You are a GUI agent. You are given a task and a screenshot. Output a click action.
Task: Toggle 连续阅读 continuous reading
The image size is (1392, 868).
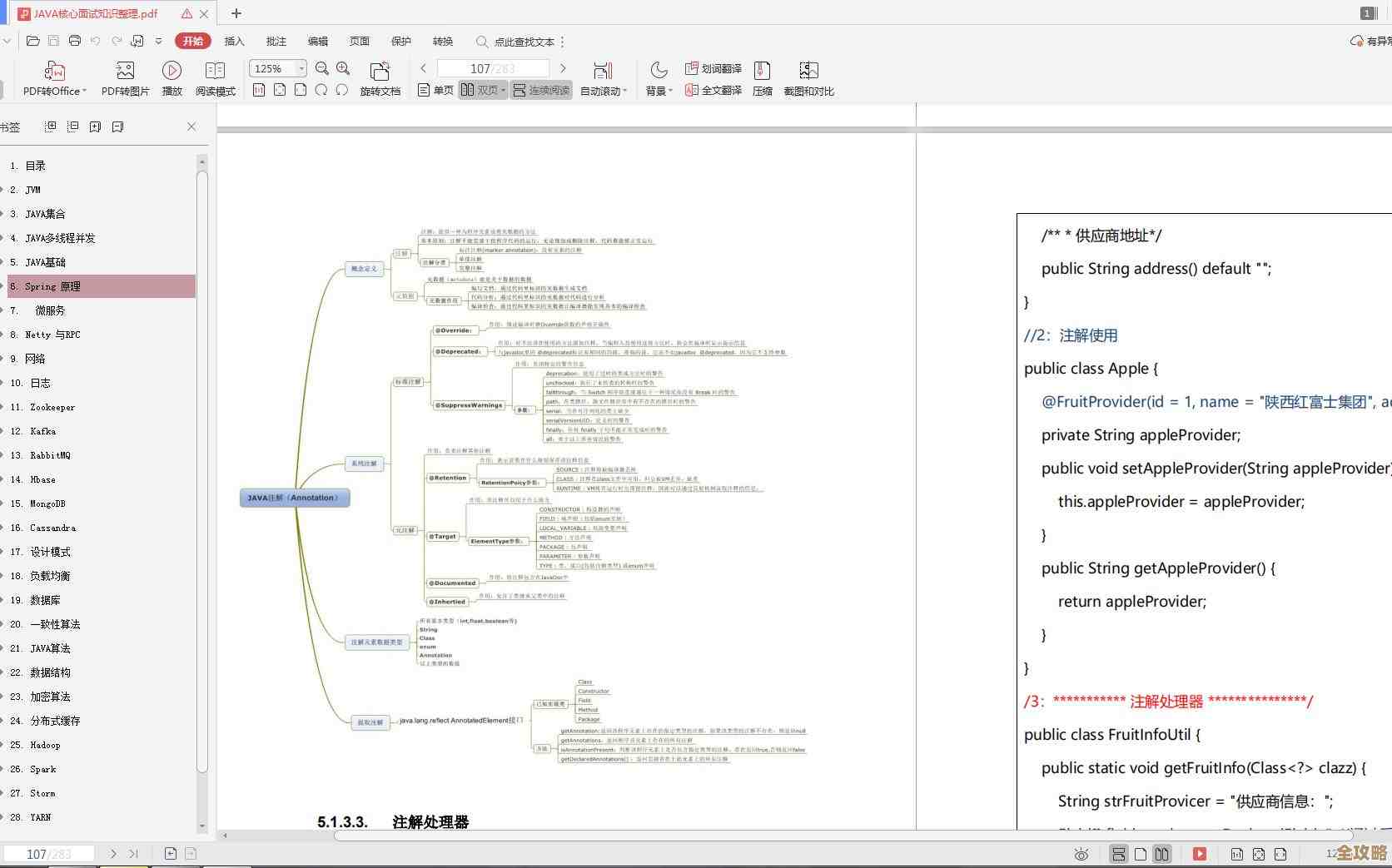[x=541, y=90]
